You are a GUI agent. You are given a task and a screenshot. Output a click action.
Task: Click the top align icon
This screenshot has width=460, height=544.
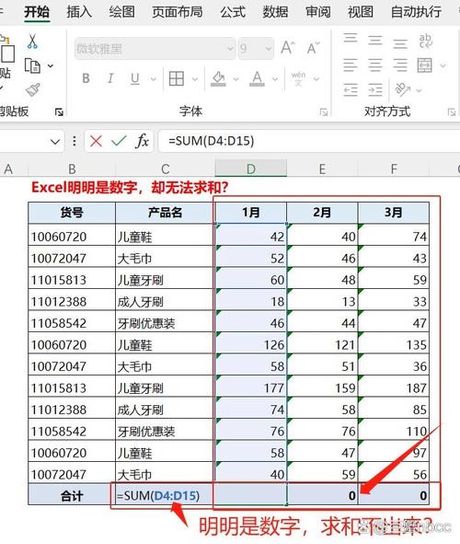coord(350,37)
